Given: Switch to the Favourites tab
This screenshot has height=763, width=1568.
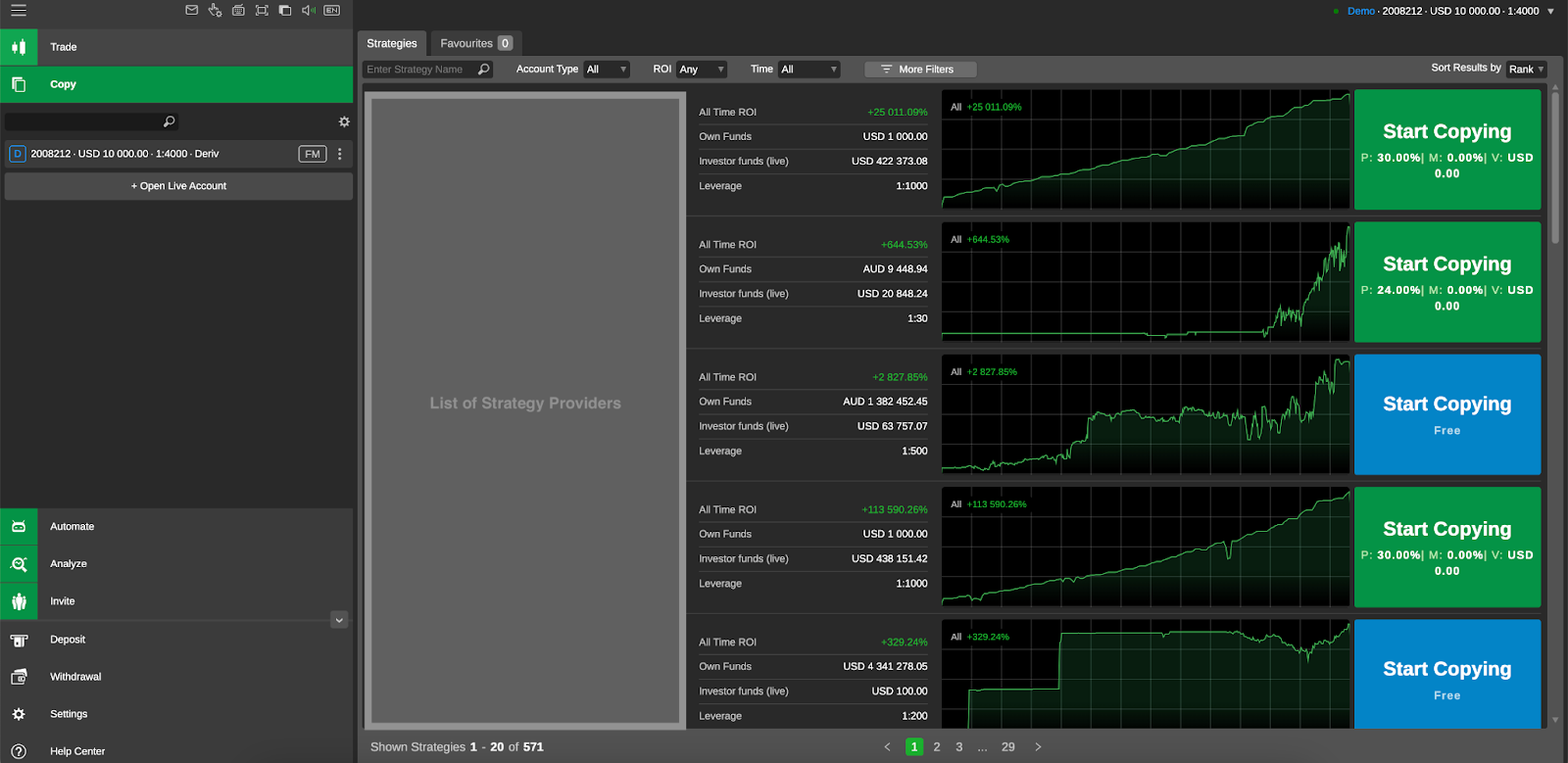Looking at the screenshot, I should pyautogui.click(x=475, y=43).
